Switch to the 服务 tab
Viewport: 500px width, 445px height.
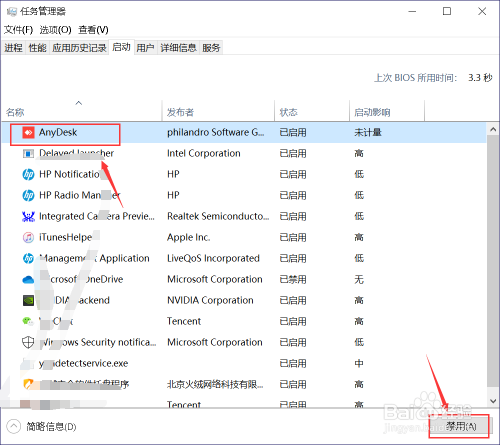coord(211,48)
